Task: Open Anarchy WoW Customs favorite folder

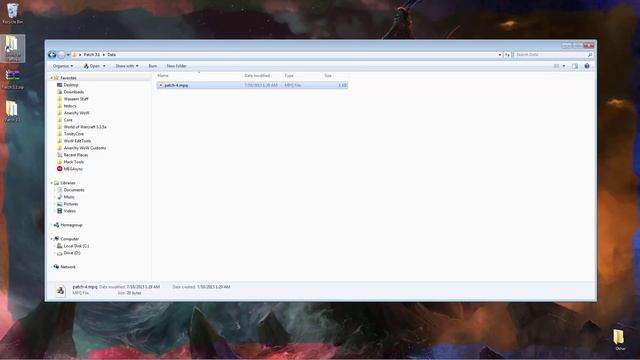Action: 84,148
